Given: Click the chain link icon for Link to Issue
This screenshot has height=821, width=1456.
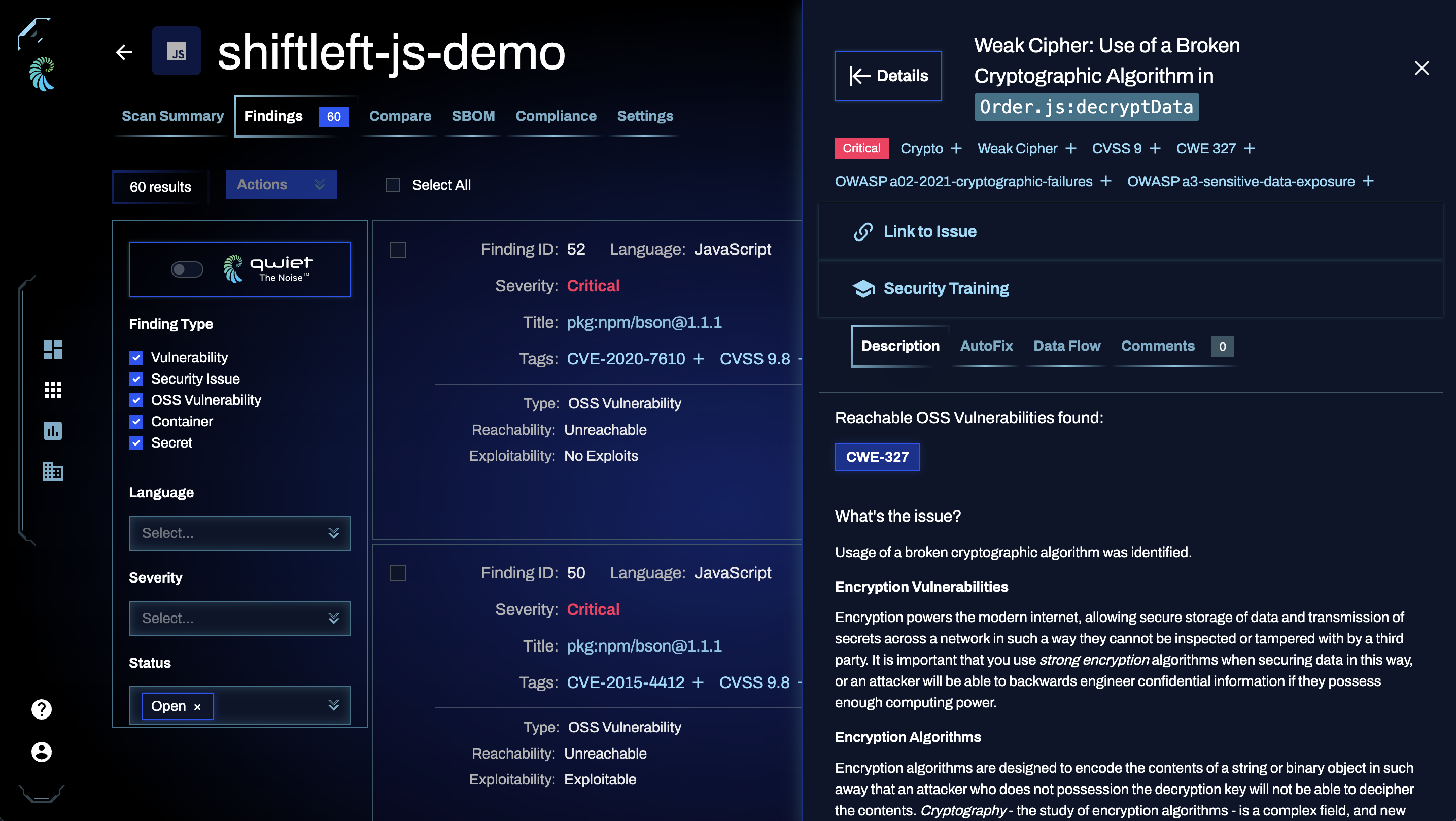Looking at the screenshot, I should point(863,232).
